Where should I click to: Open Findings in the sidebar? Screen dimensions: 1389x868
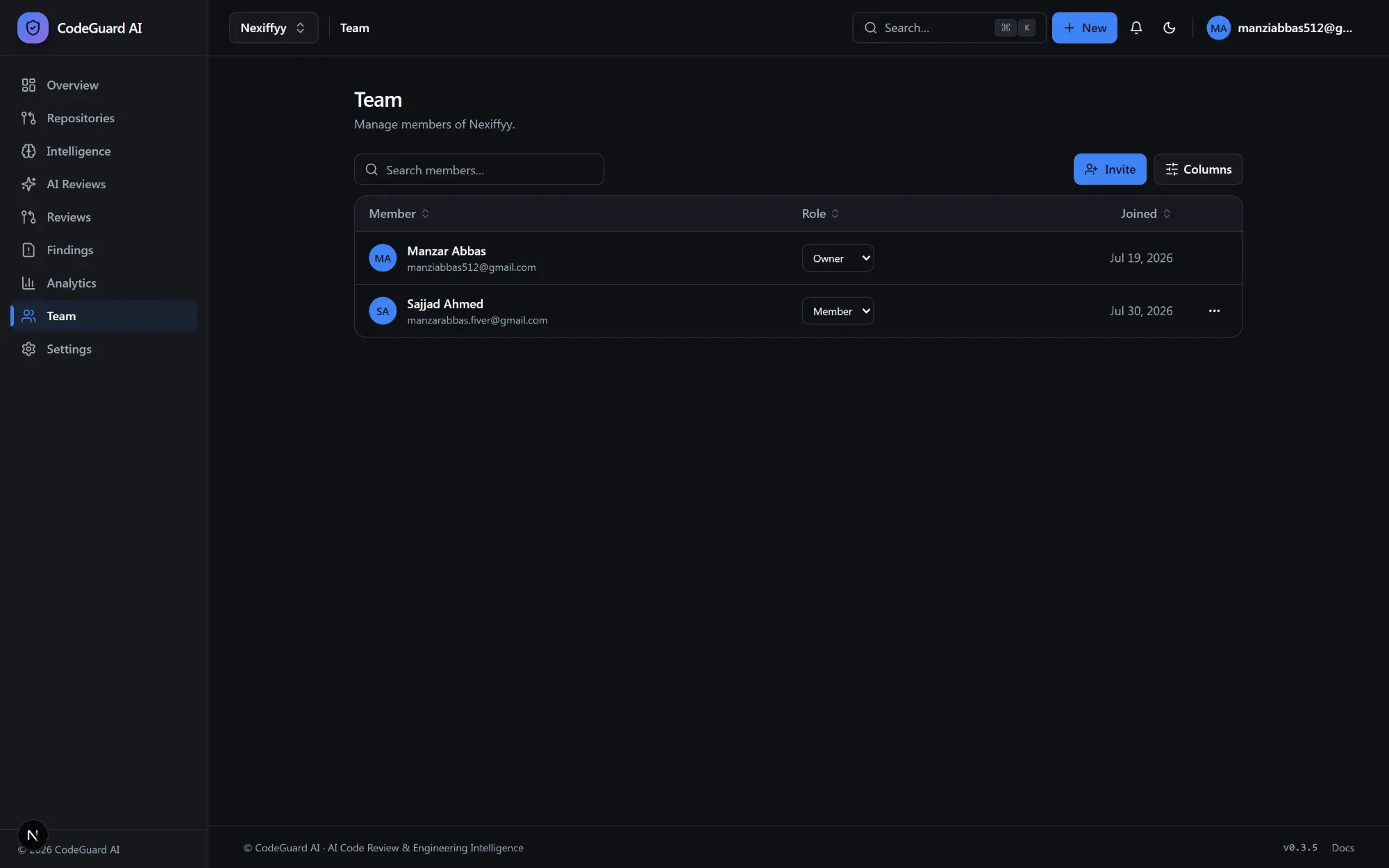[x=104, y=250]
